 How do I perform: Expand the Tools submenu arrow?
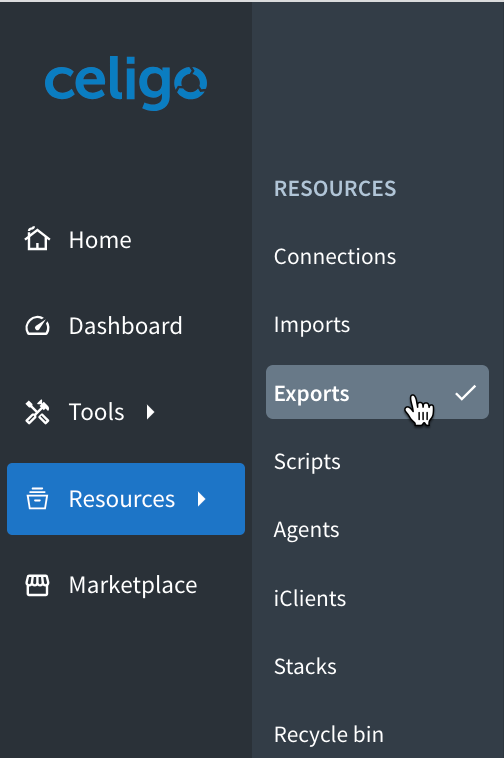pyautogui.click(x=151, y=412)
